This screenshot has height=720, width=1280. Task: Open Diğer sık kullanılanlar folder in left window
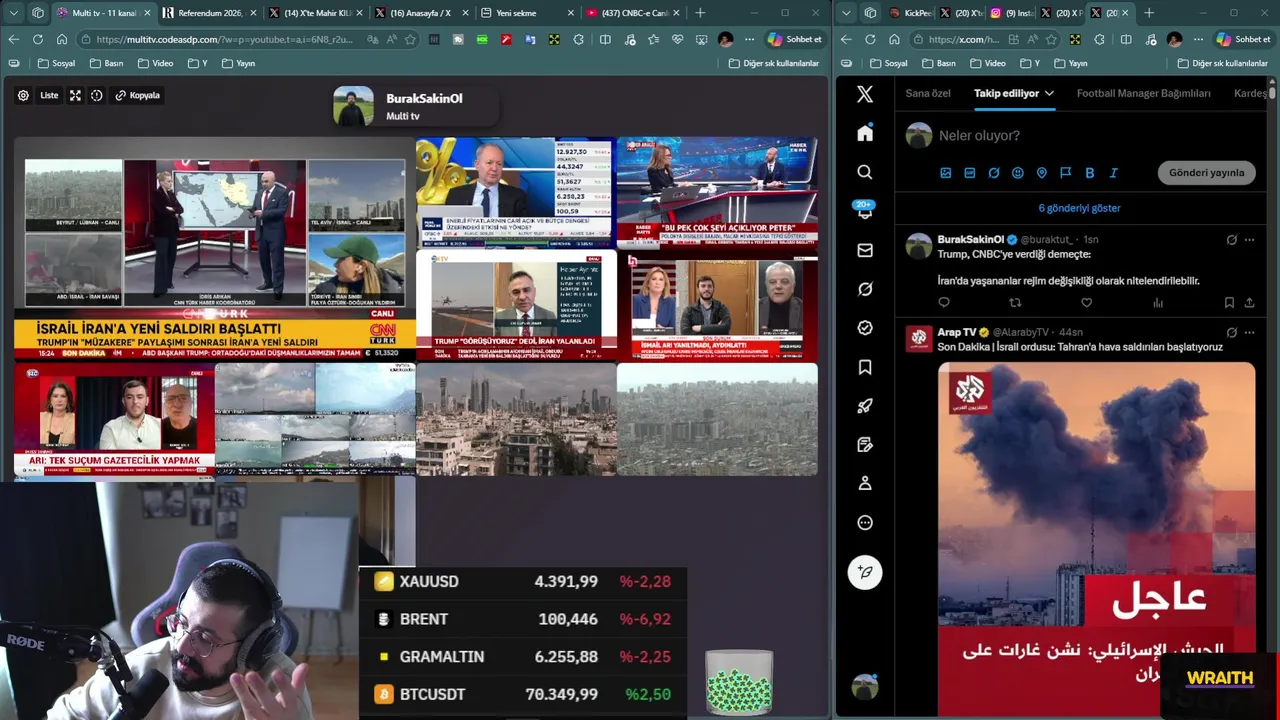pos(773,63)
